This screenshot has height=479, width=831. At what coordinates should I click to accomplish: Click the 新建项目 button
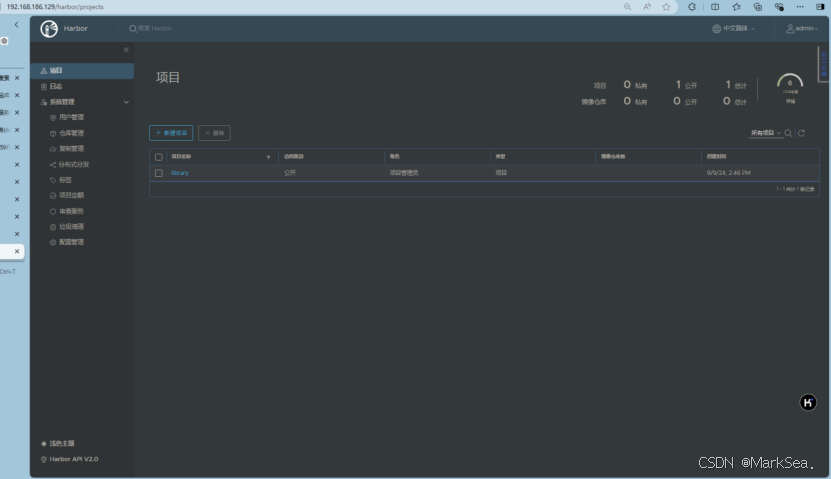171,133
